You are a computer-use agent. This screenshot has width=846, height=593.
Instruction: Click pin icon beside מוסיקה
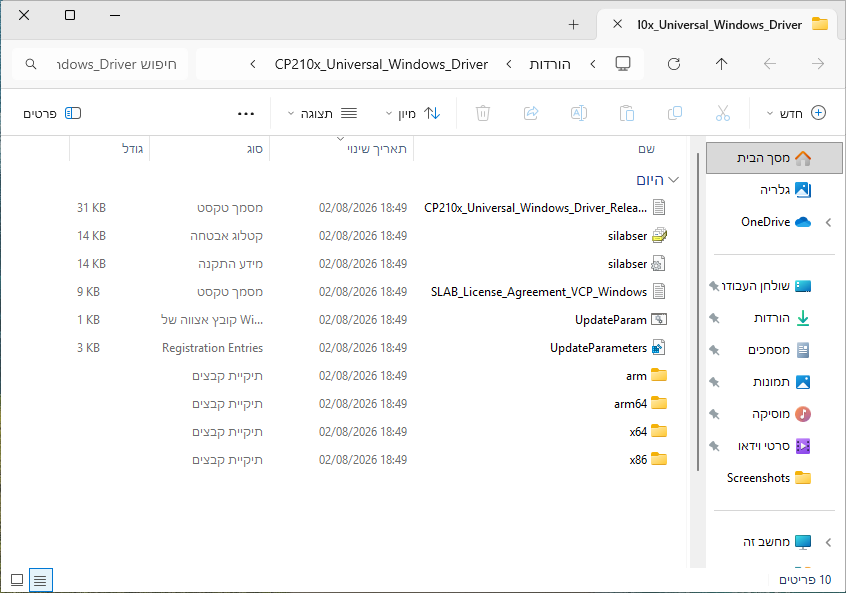click(714, 414)
